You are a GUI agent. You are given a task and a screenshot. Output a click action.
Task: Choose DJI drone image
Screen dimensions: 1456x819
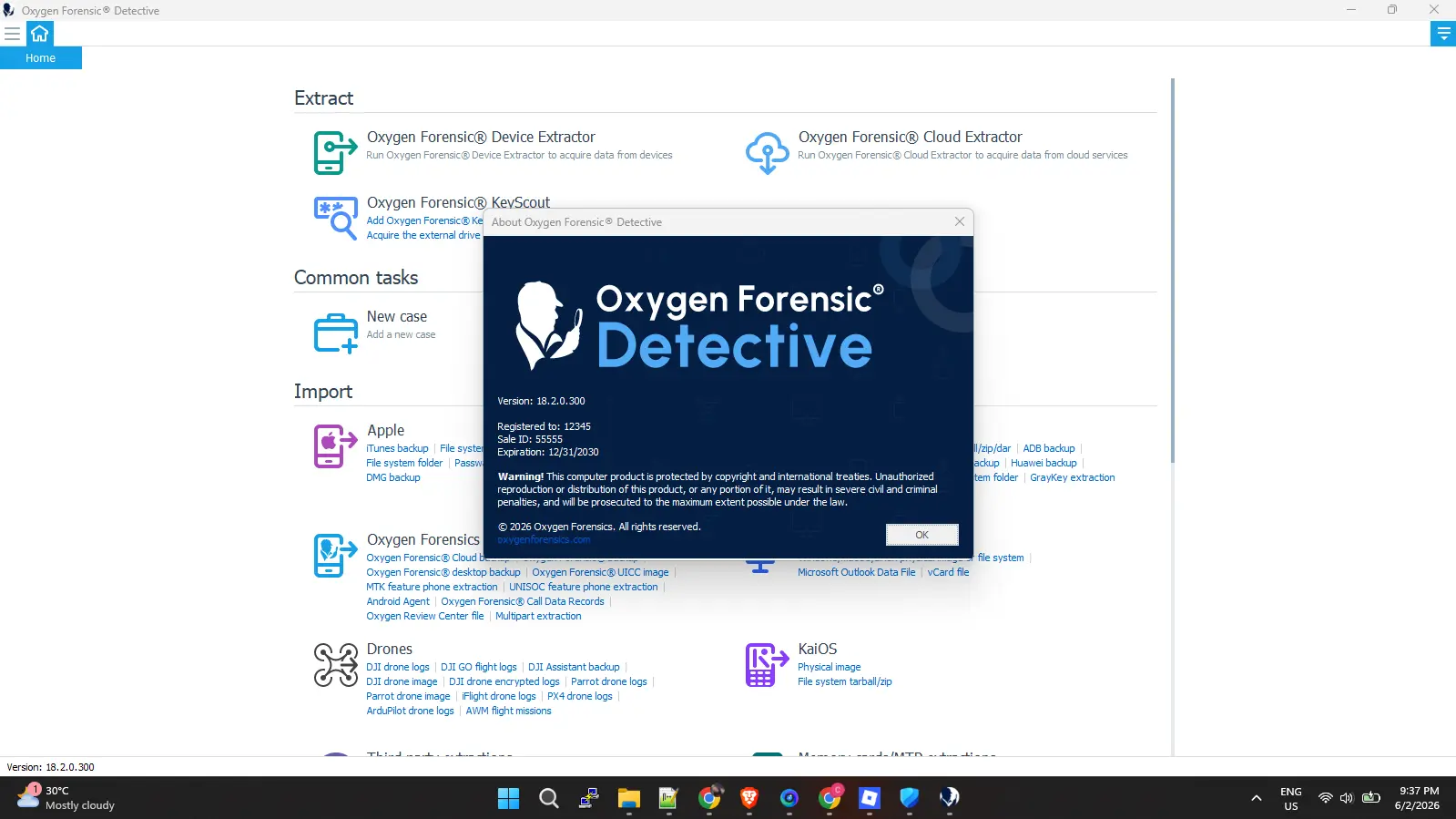click(402, 681)
